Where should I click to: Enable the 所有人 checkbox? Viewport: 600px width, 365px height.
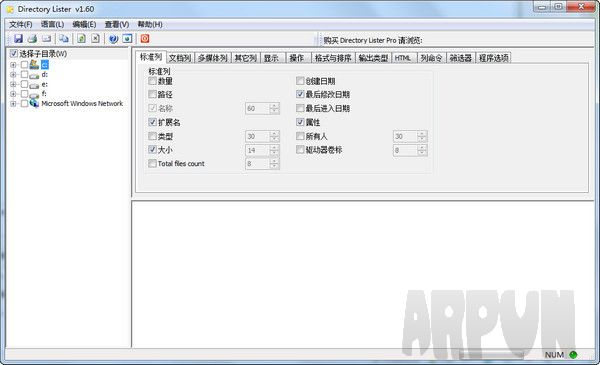pos(300,136)
